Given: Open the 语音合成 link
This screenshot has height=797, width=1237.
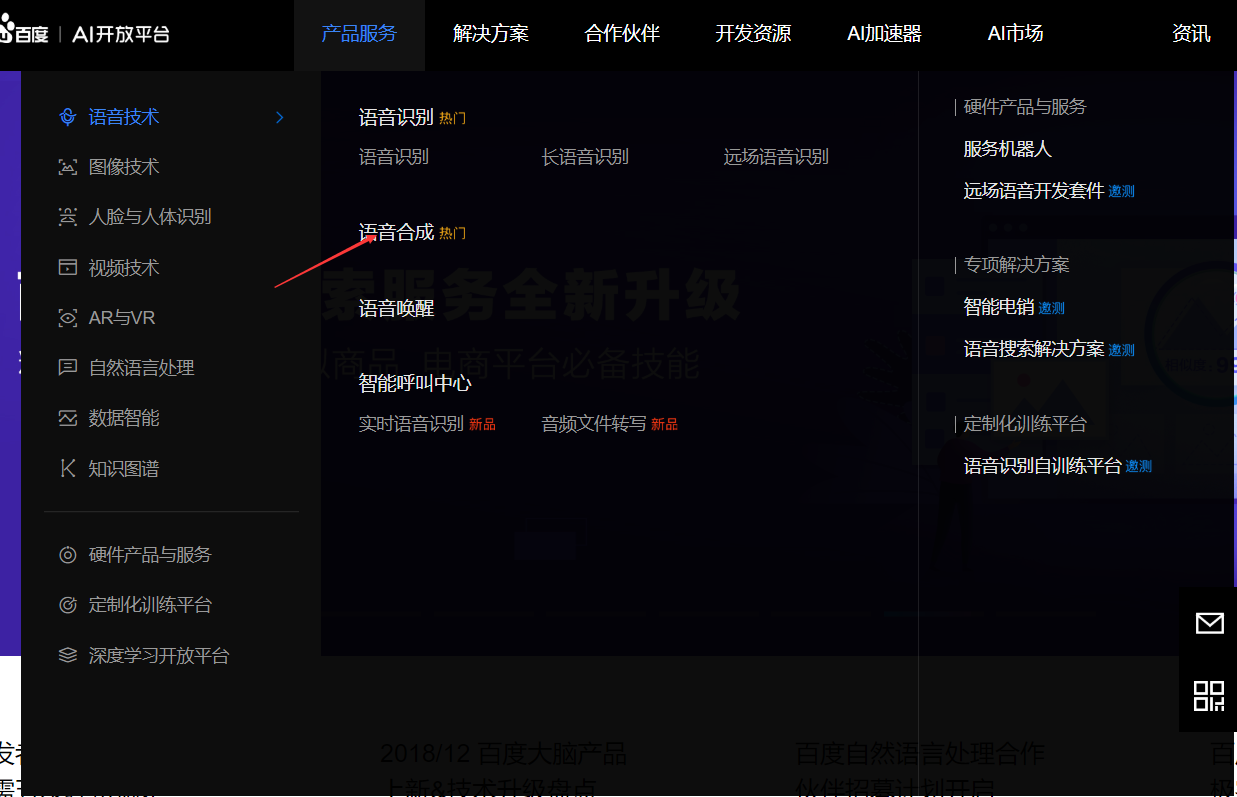Looking at the screenshot, I should point(396,232).
